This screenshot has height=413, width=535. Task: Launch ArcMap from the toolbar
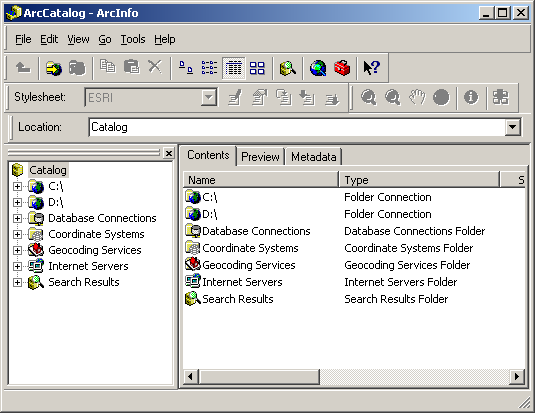[x=318, y=68]
